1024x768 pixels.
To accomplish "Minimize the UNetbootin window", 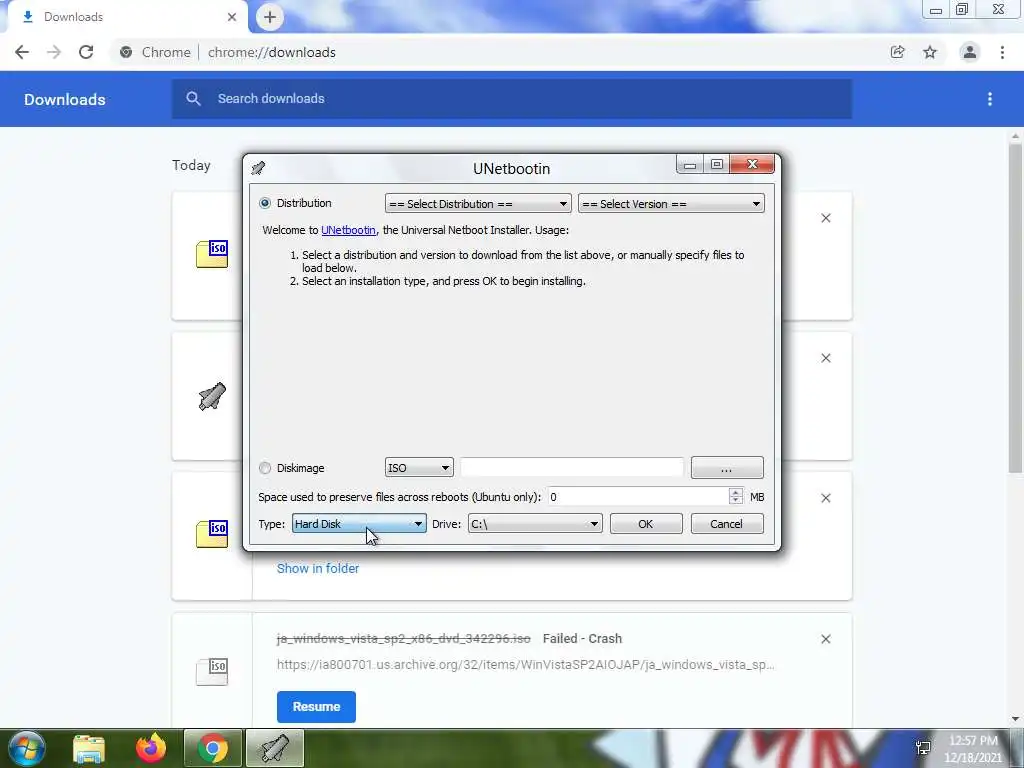I will pyautogui.click(x=690, y=165).
